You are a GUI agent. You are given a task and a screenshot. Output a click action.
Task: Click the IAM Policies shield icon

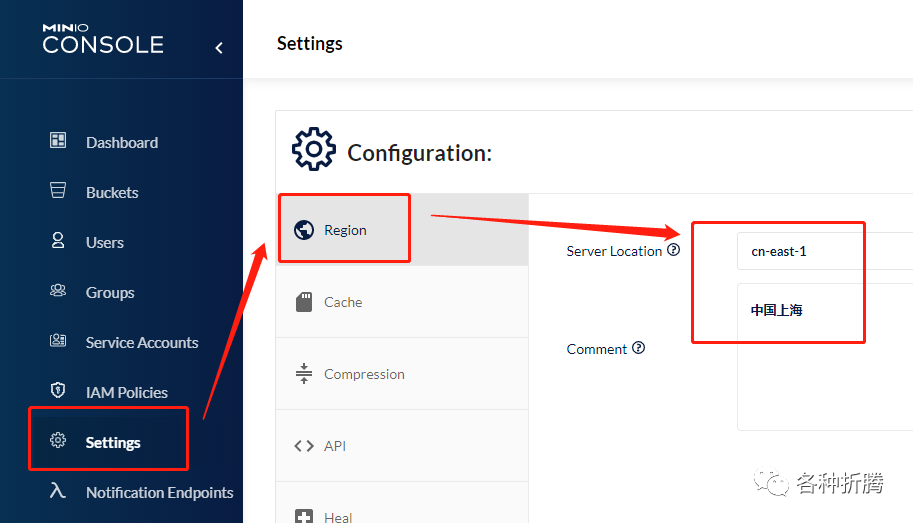point(58,391)
